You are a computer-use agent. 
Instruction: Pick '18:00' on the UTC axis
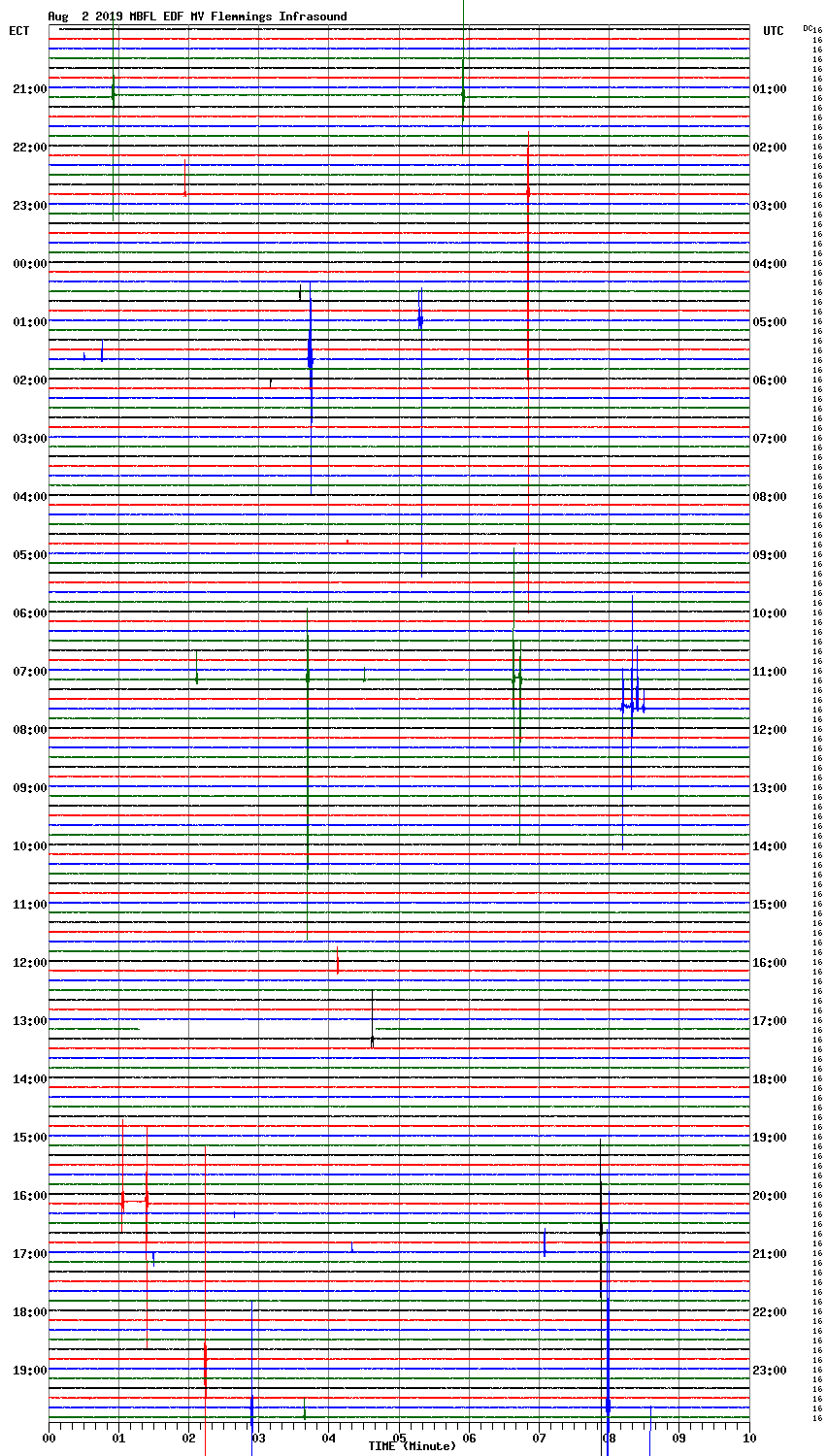tap(770, 1079)
